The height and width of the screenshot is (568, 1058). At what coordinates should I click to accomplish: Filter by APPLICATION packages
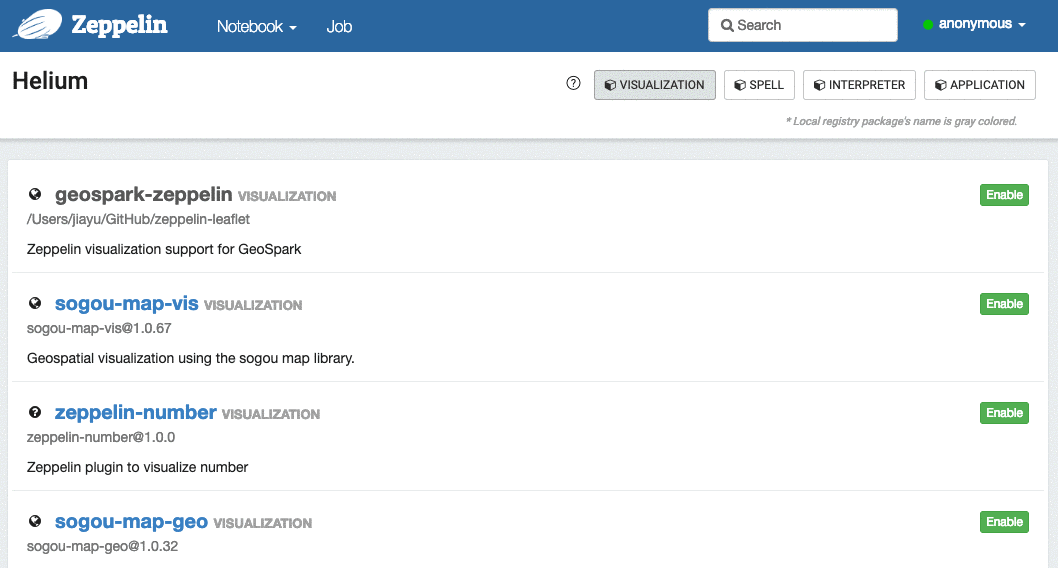pyautogui.click(x=979, y=85)
